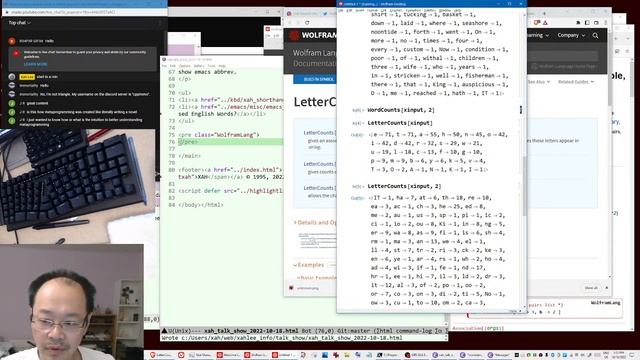The height and width of the screenshot is (360, 640).
Task: Click the Twitter tab icon in browser
Action: tap(325, 13)
